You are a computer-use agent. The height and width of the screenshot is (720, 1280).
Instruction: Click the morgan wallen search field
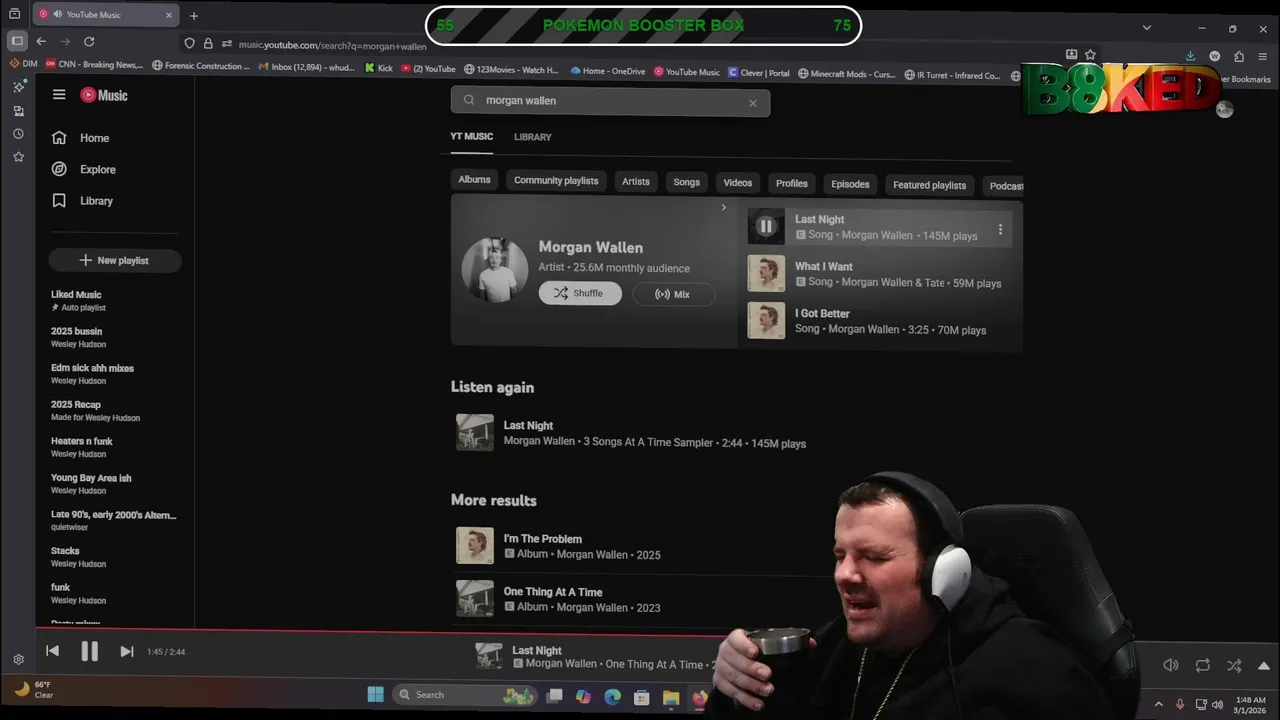(610, 100)
